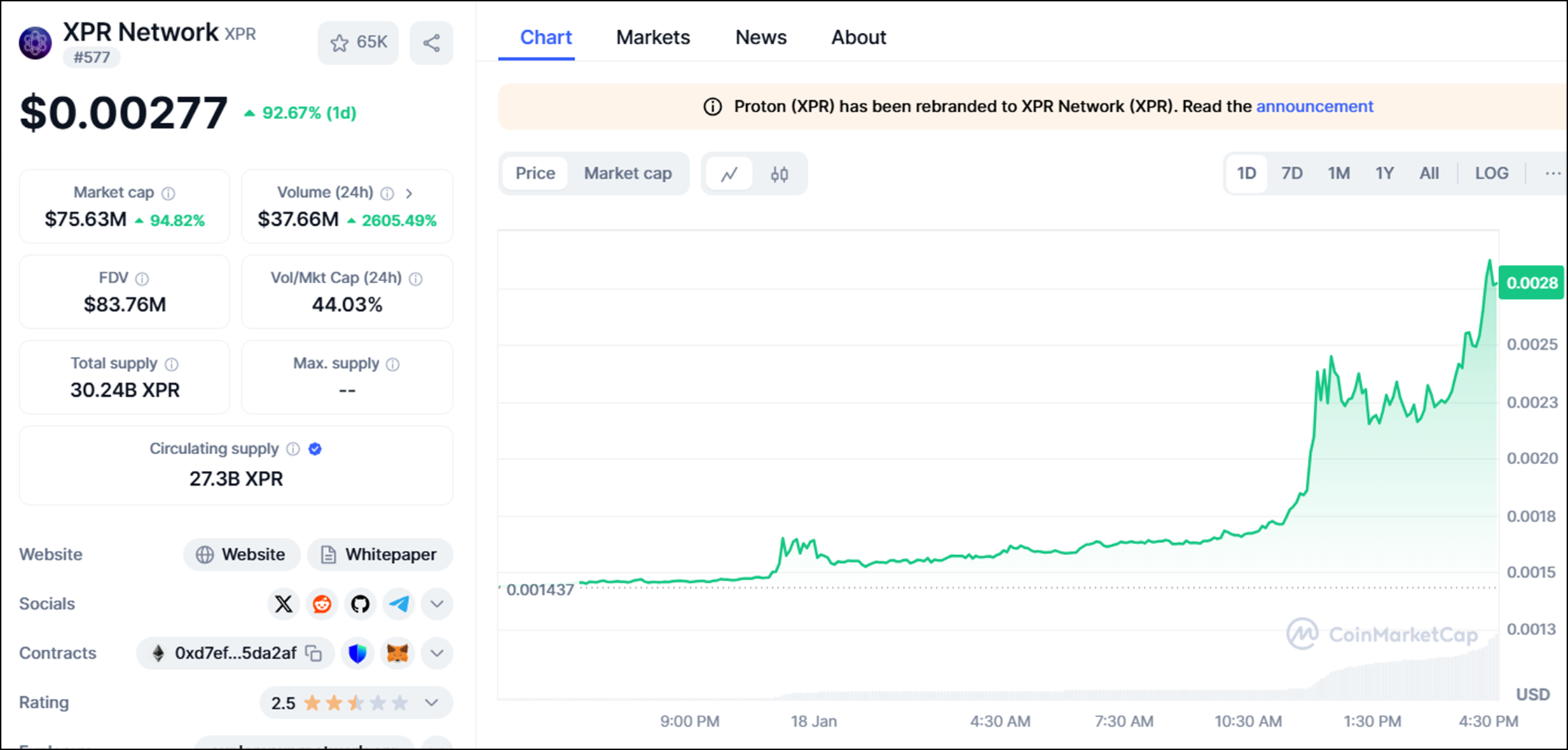This screenshot has width=1568, height=750.
Task: Expand the Rating details dropdown
Action: [x=432, y=702]
